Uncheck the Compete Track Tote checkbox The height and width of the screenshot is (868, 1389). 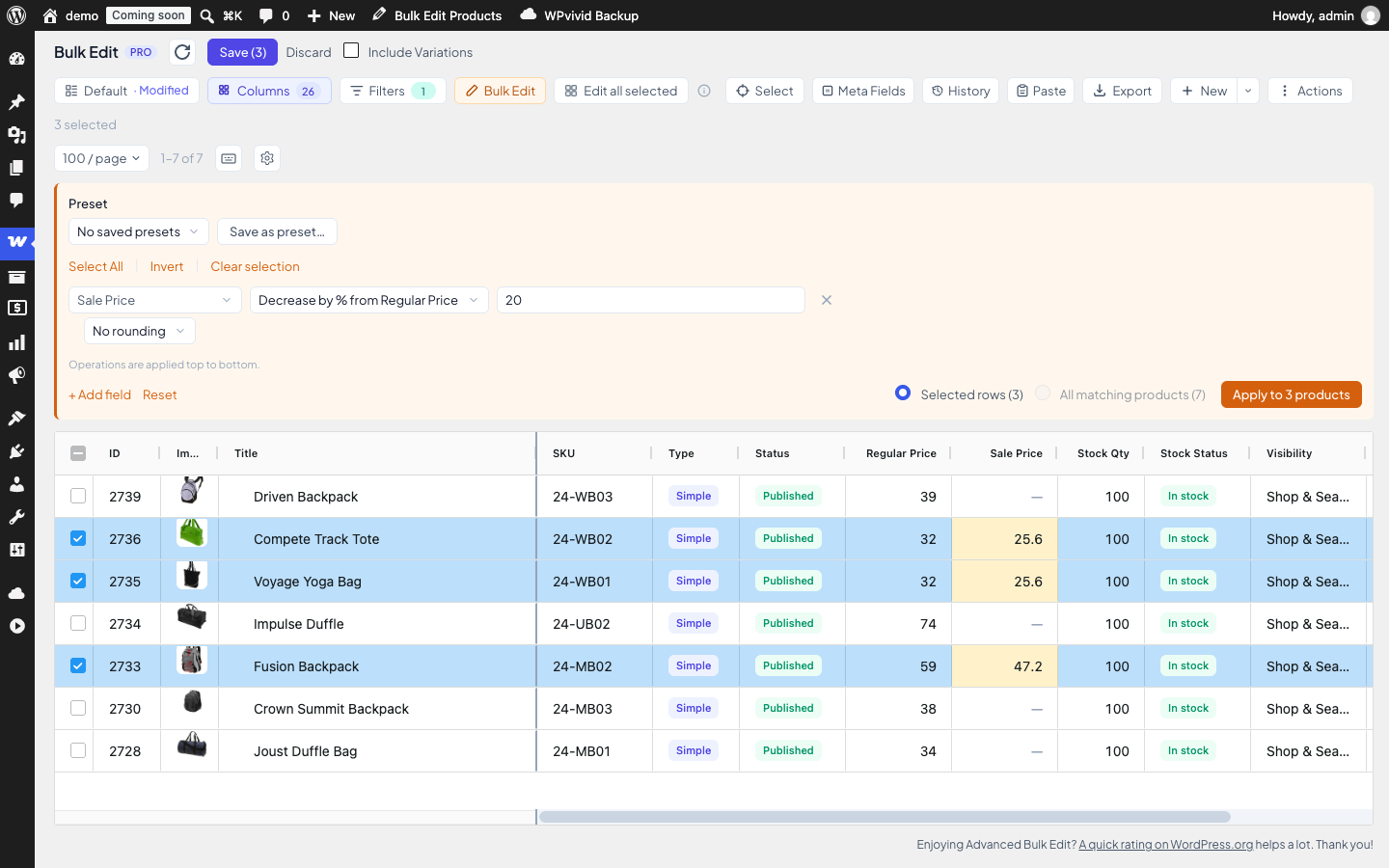click(78, 538)
